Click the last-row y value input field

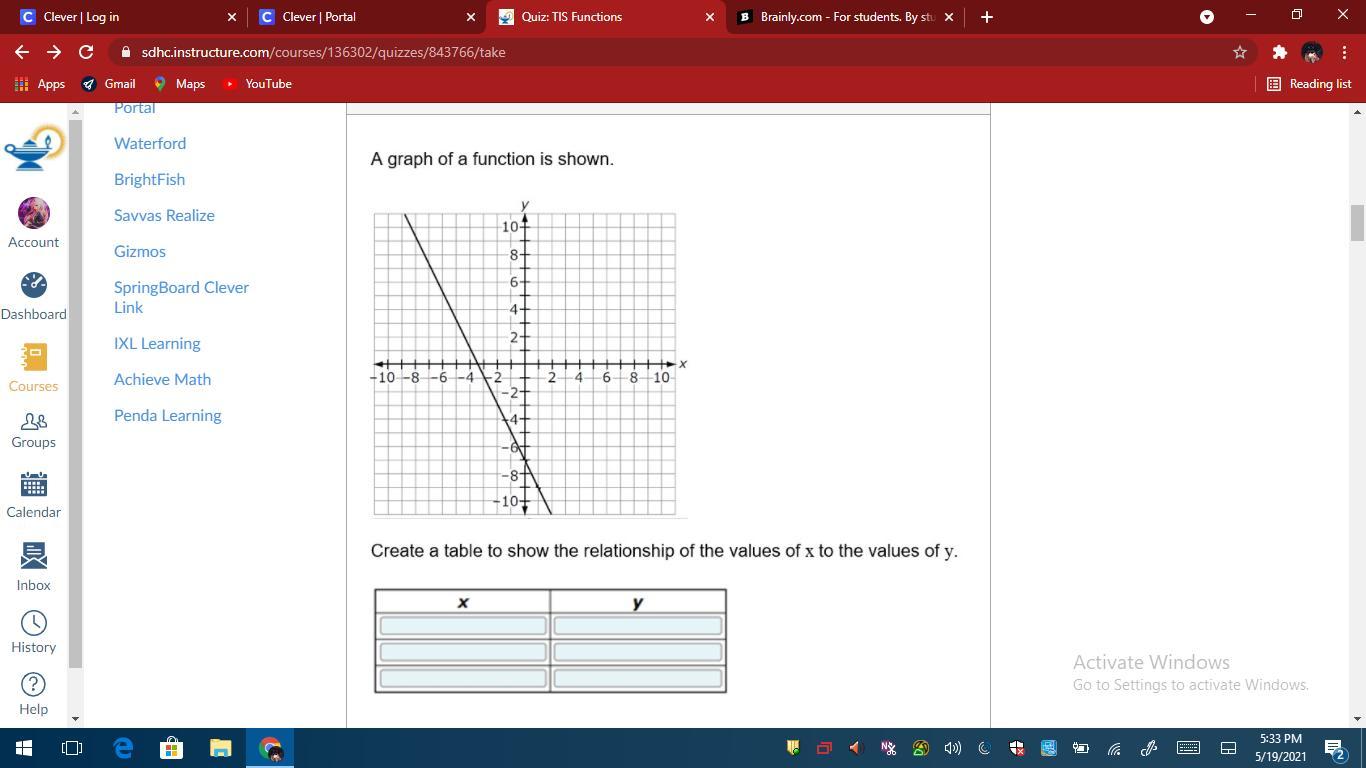coord(638,678)
